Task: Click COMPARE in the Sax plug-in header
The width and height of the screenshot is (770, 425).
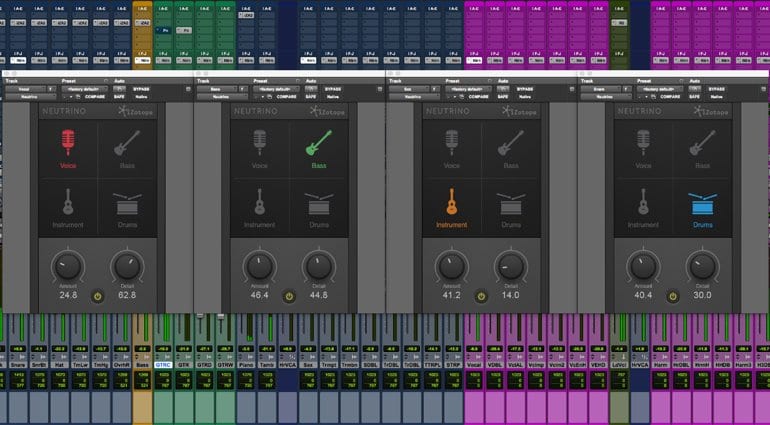Action: tap(478, 97)
